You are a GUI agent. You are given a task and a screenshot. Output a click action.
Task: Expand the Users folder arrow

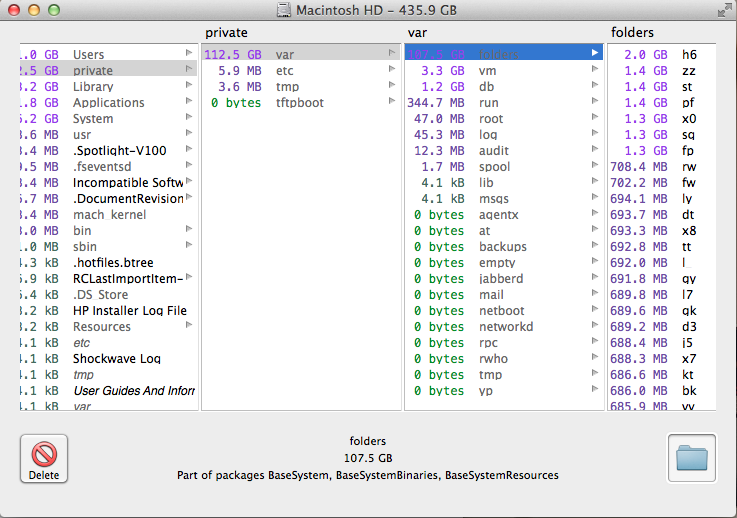(189, 53)
